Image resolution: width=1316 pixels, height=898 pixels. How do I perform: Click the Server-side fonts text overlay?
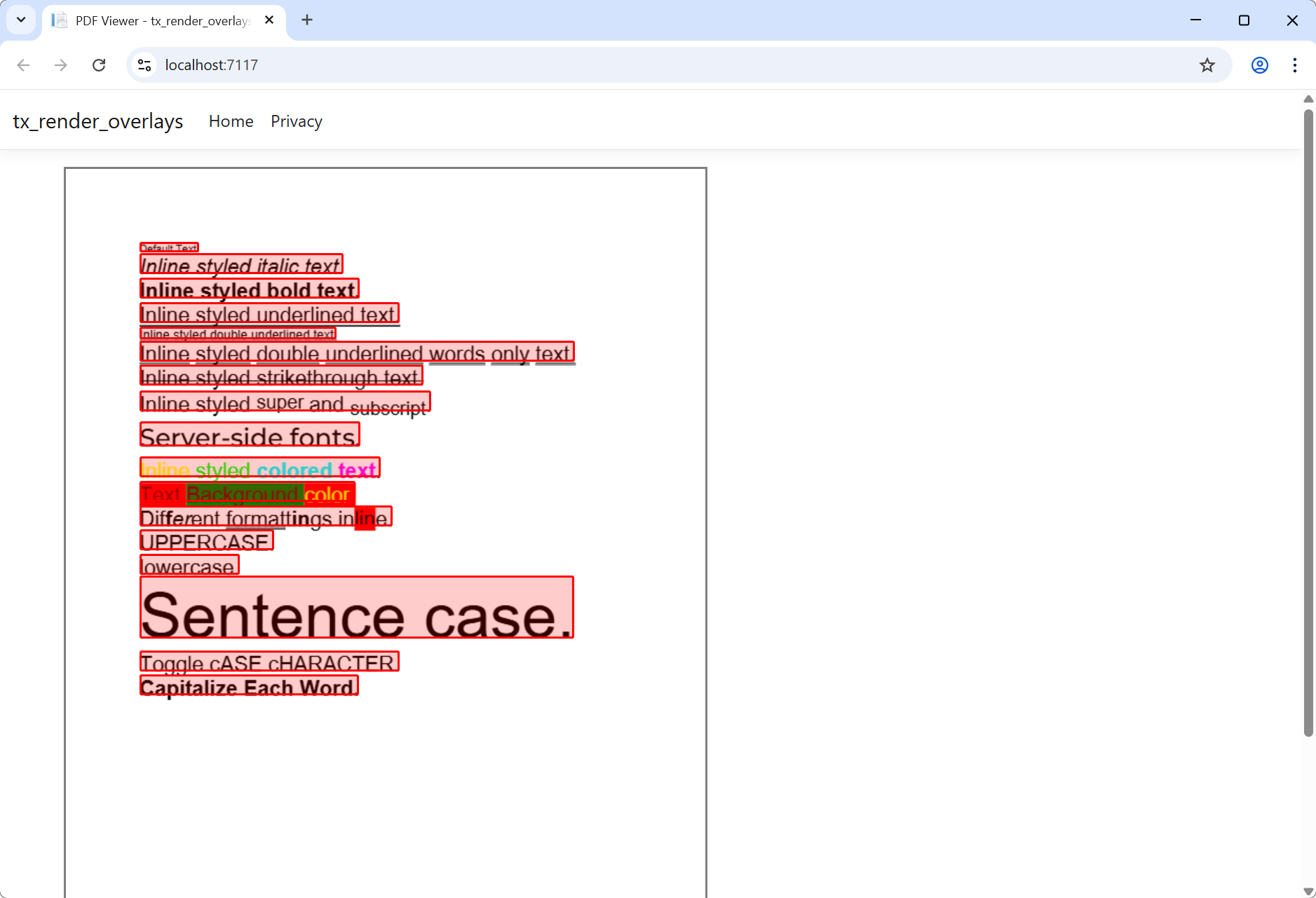pos(249,435)
